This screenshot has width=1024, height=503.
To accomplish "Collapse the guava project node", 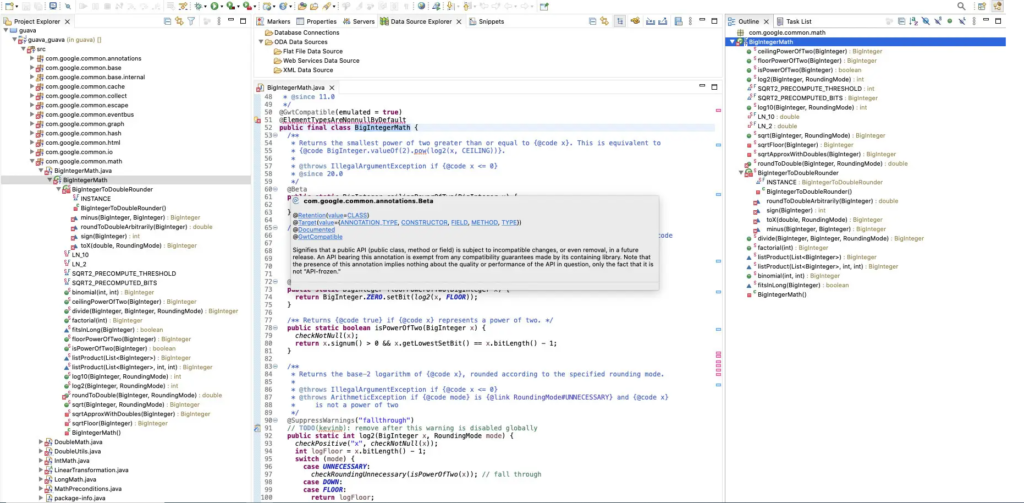I will (6, 30).
